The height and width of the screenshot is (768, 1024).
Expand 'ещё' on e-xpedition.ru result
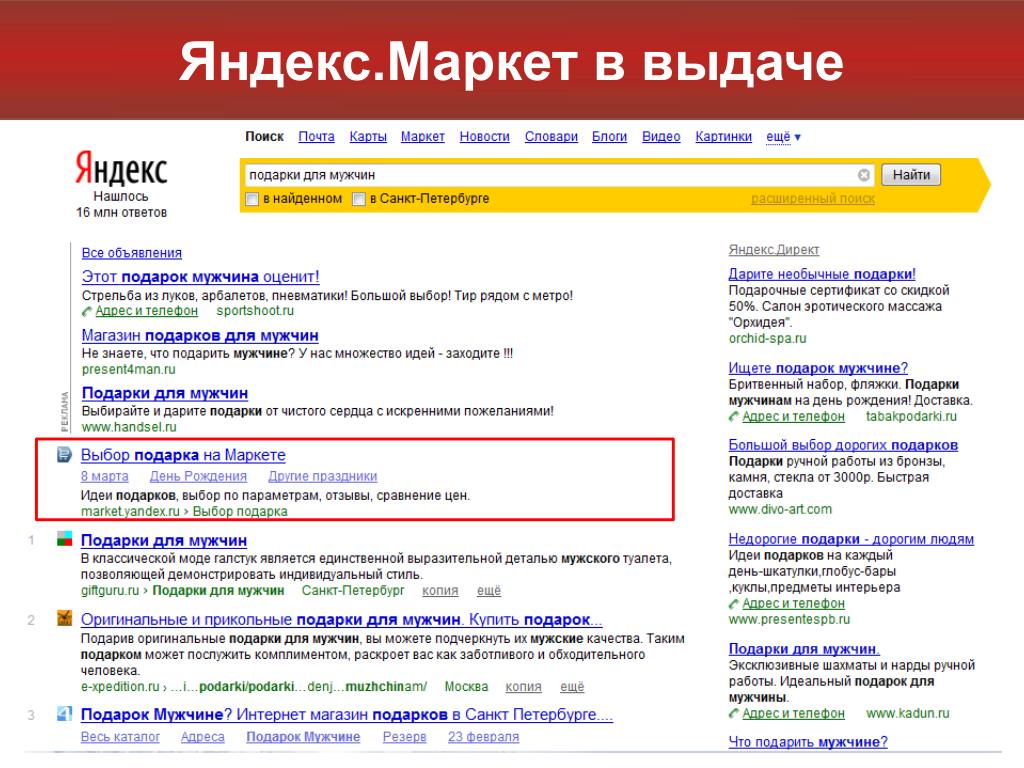click(x=572, y=686)
